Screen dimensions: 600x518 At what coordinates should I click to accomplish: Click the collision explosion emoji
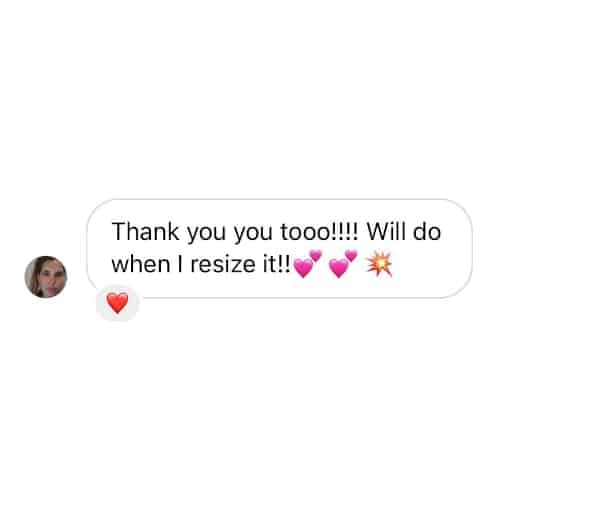[x=379, y=264]
